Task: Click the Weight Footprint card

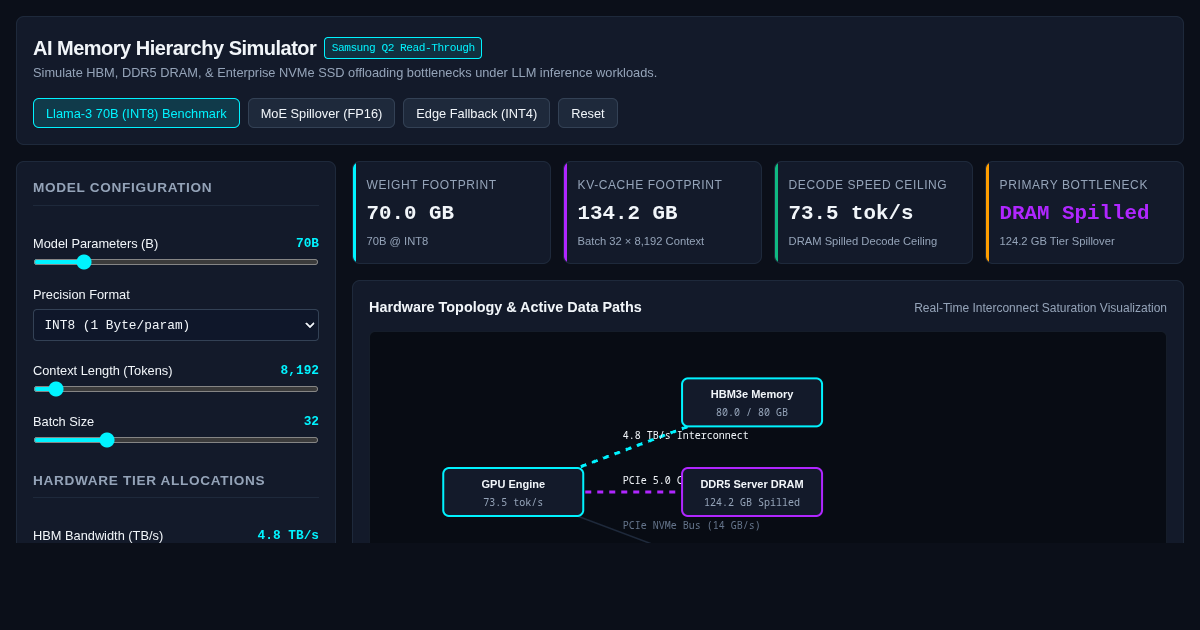Action: [452, 213]
